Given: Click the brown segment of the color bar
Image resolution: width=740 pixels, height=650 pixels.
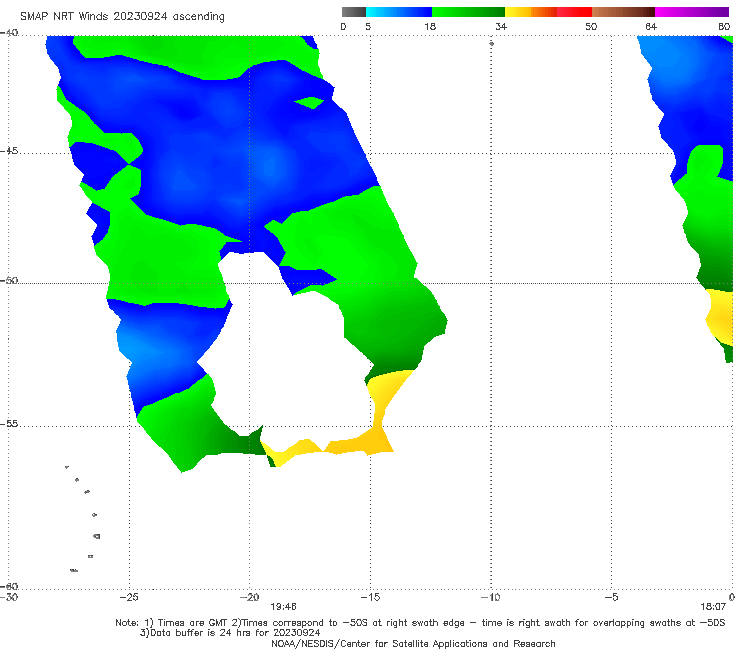Looking at the screenshot, I should (623, 12).
